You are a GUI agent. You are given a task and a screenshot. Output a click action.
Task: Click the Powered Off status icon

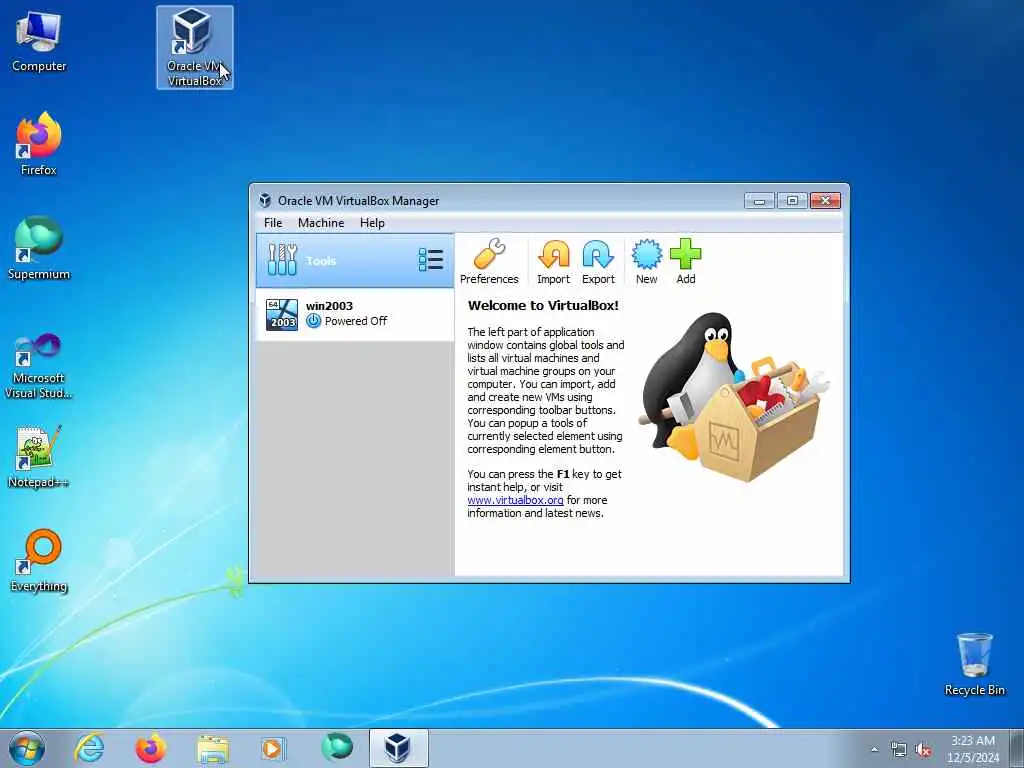(x=313, y=321)
